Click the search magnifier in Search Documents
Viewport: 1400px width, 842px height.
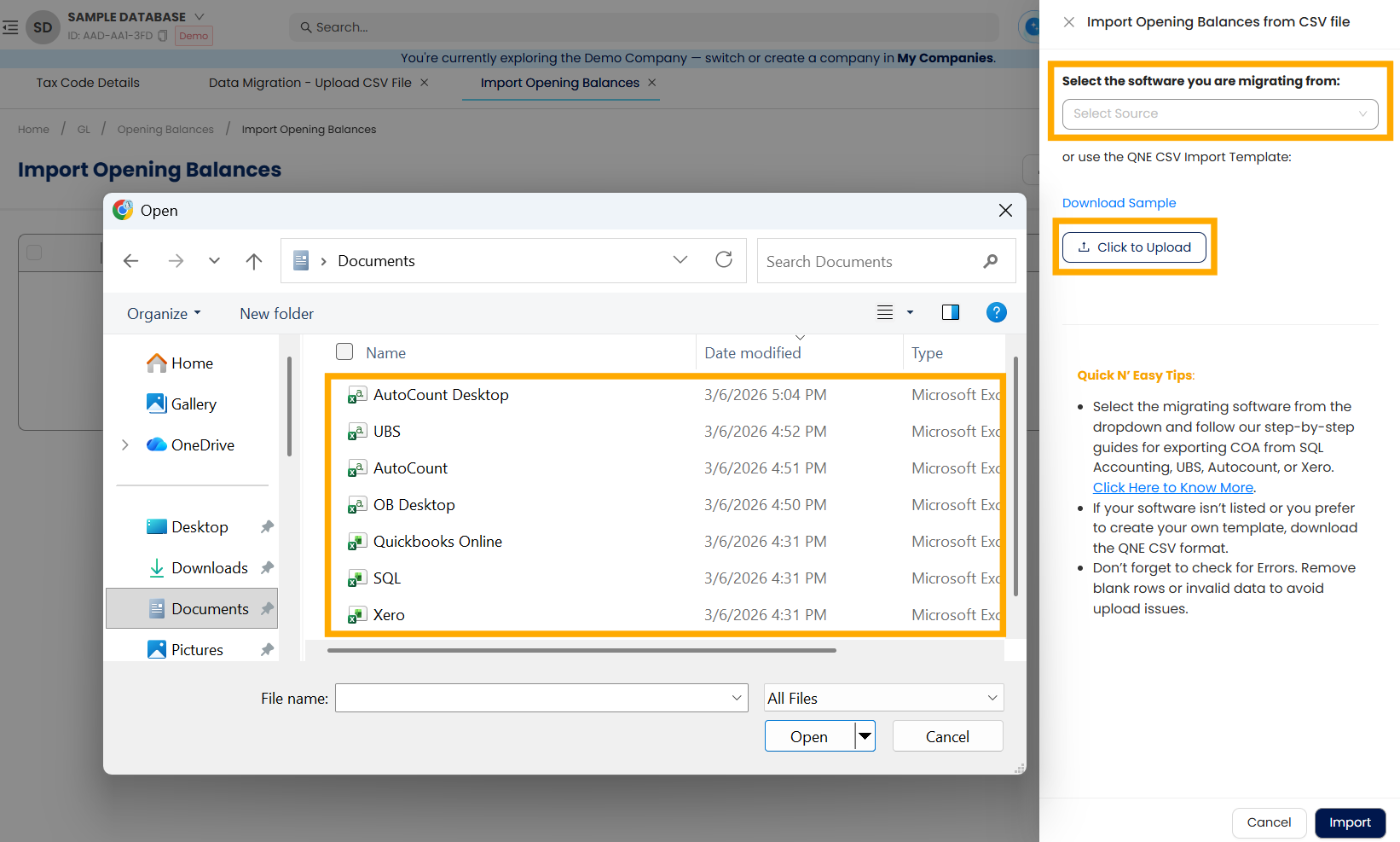(990, 261)
